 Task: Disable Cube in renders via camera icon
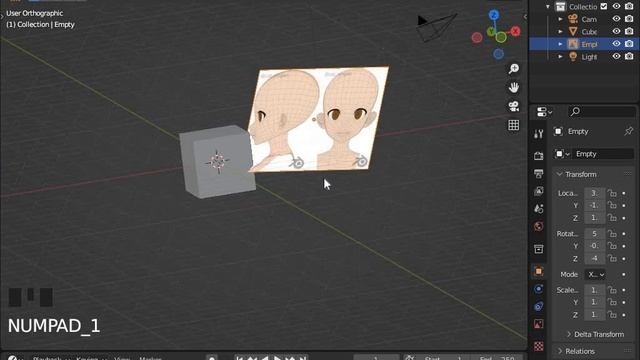pyautogui.click(x=629, y=31)
